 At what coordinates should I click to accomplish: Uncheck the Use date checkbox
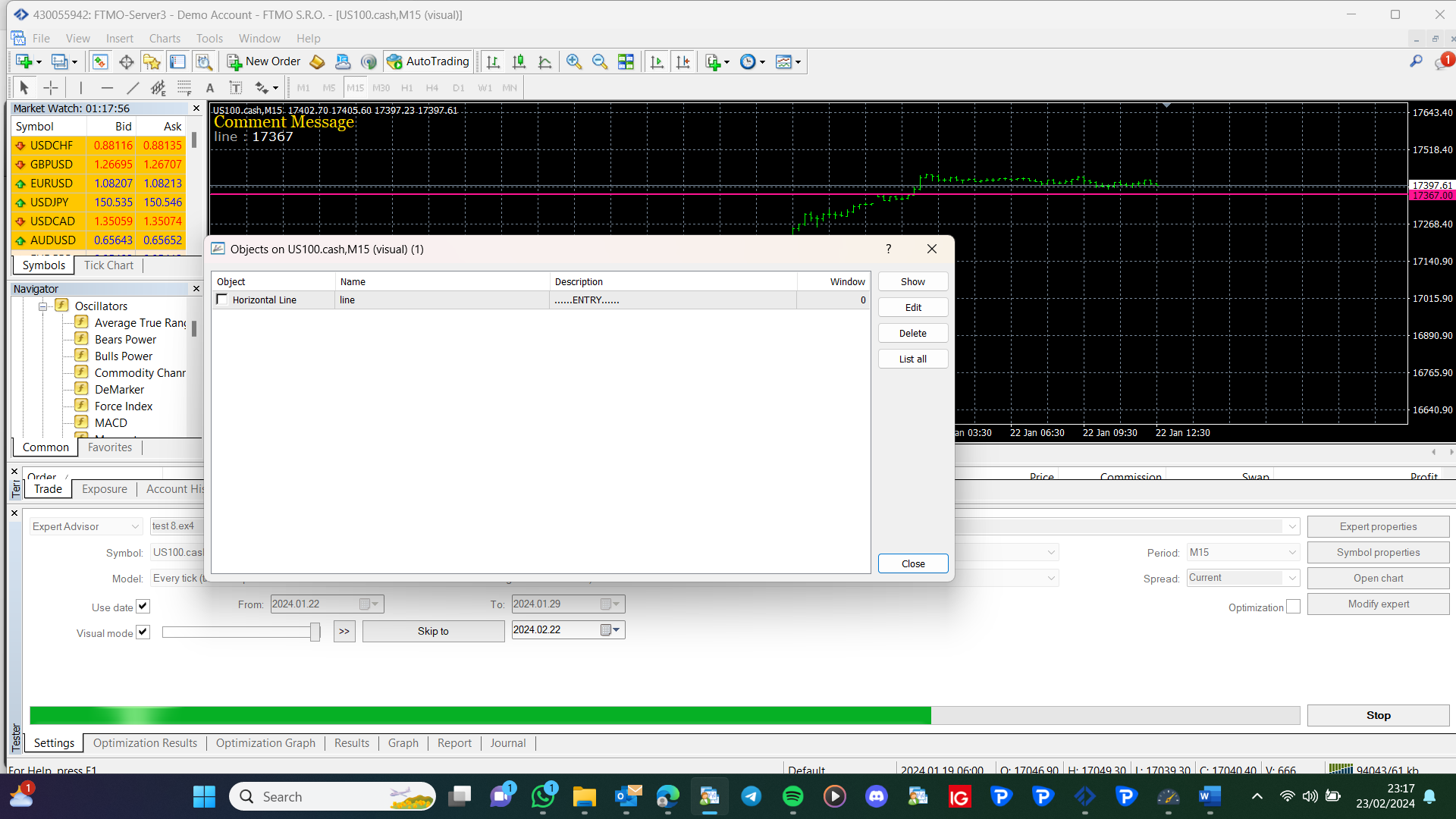pyautogui.click(x=143, y=607)
